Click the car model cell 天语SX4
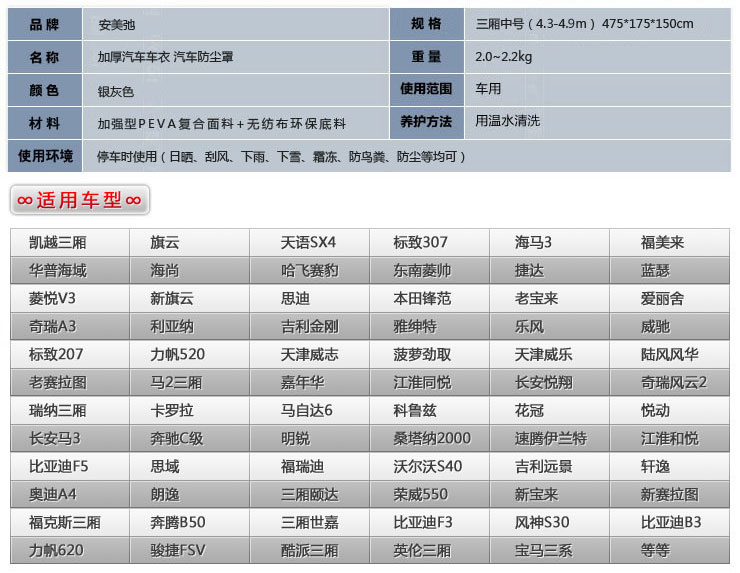740x573 pixels. tap(310, 243)
